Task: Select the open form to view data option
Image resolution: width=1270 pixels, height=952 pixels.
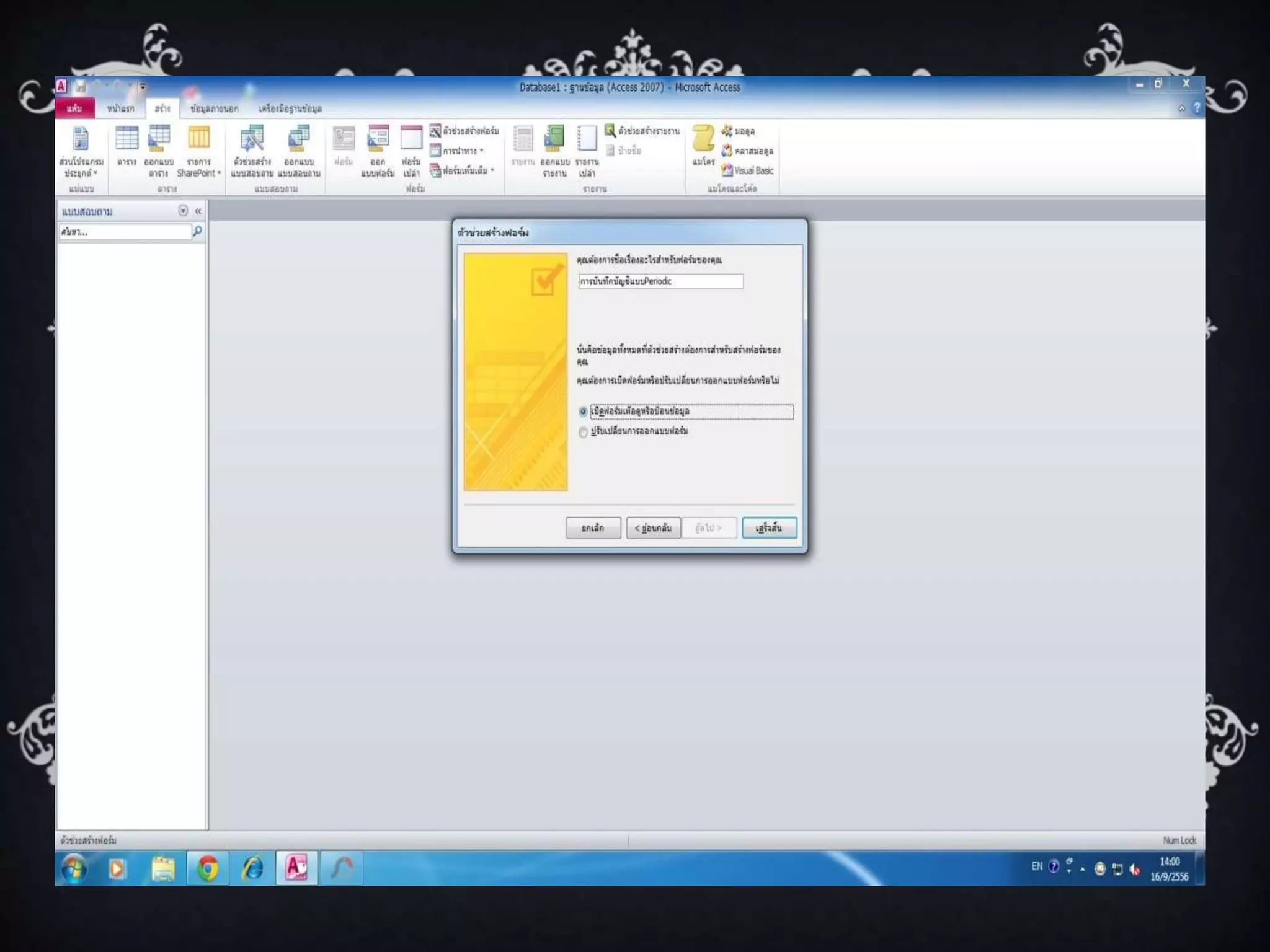Action: point(583,412)
